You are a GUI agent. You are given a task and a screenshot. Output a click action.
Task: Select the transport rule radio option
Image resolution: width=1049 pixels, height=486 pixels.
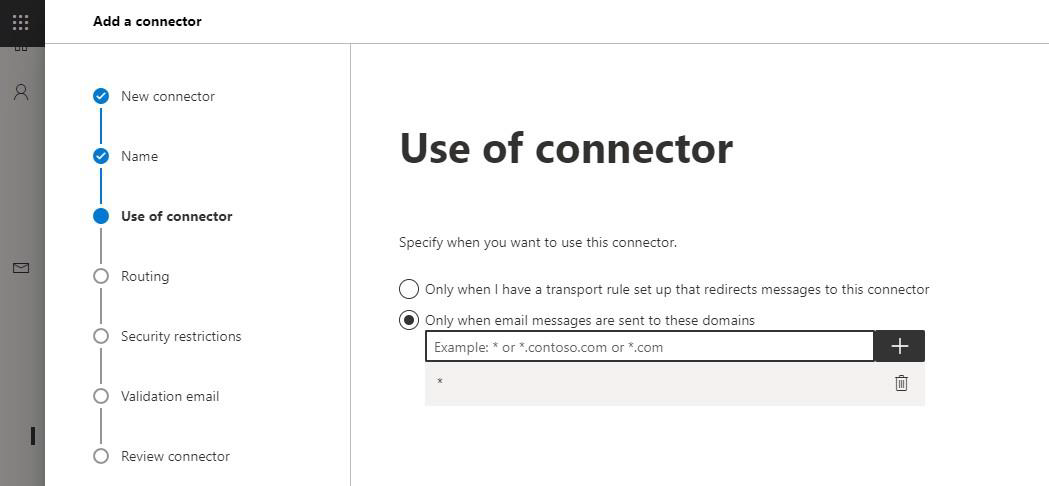(409, 289)
